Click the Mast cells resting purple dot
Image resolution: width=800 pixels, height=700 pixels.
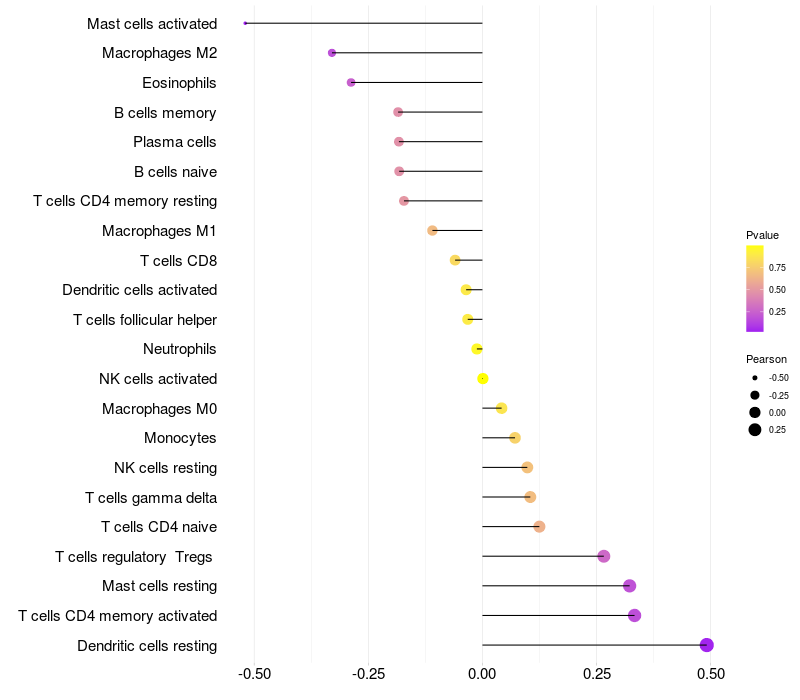tap(629, 586)
